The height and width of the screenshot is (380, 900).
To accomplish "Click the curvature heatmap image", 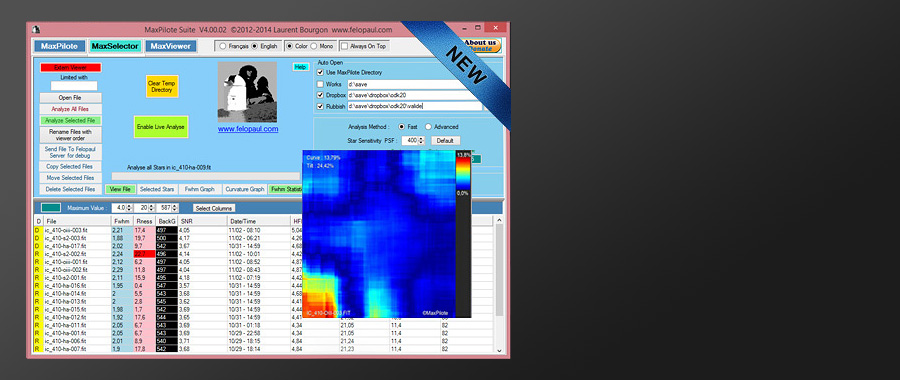I will (379, 234).
